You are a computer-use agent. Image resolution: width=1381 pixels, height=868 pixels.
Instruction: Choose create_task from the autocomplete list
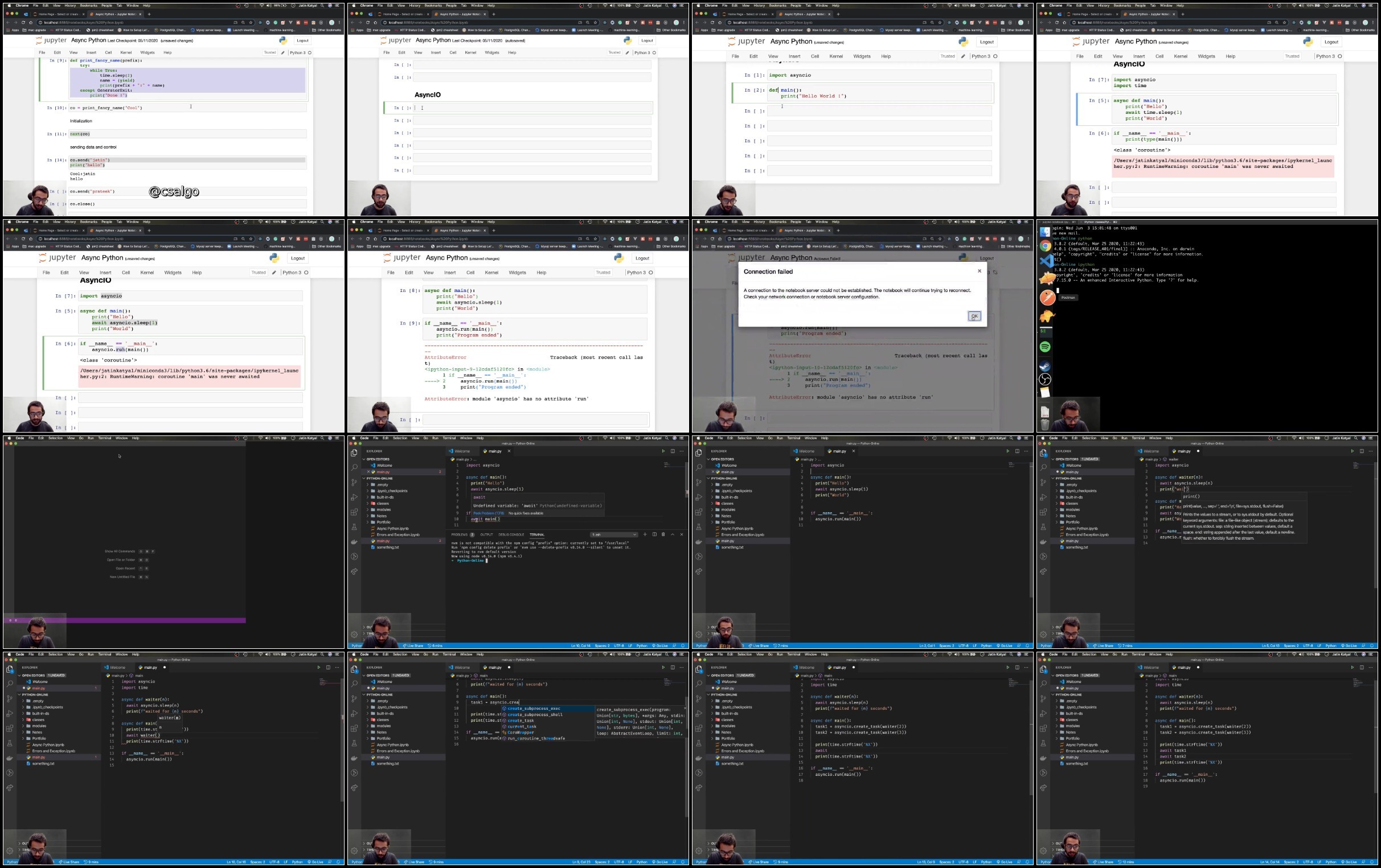548,721
